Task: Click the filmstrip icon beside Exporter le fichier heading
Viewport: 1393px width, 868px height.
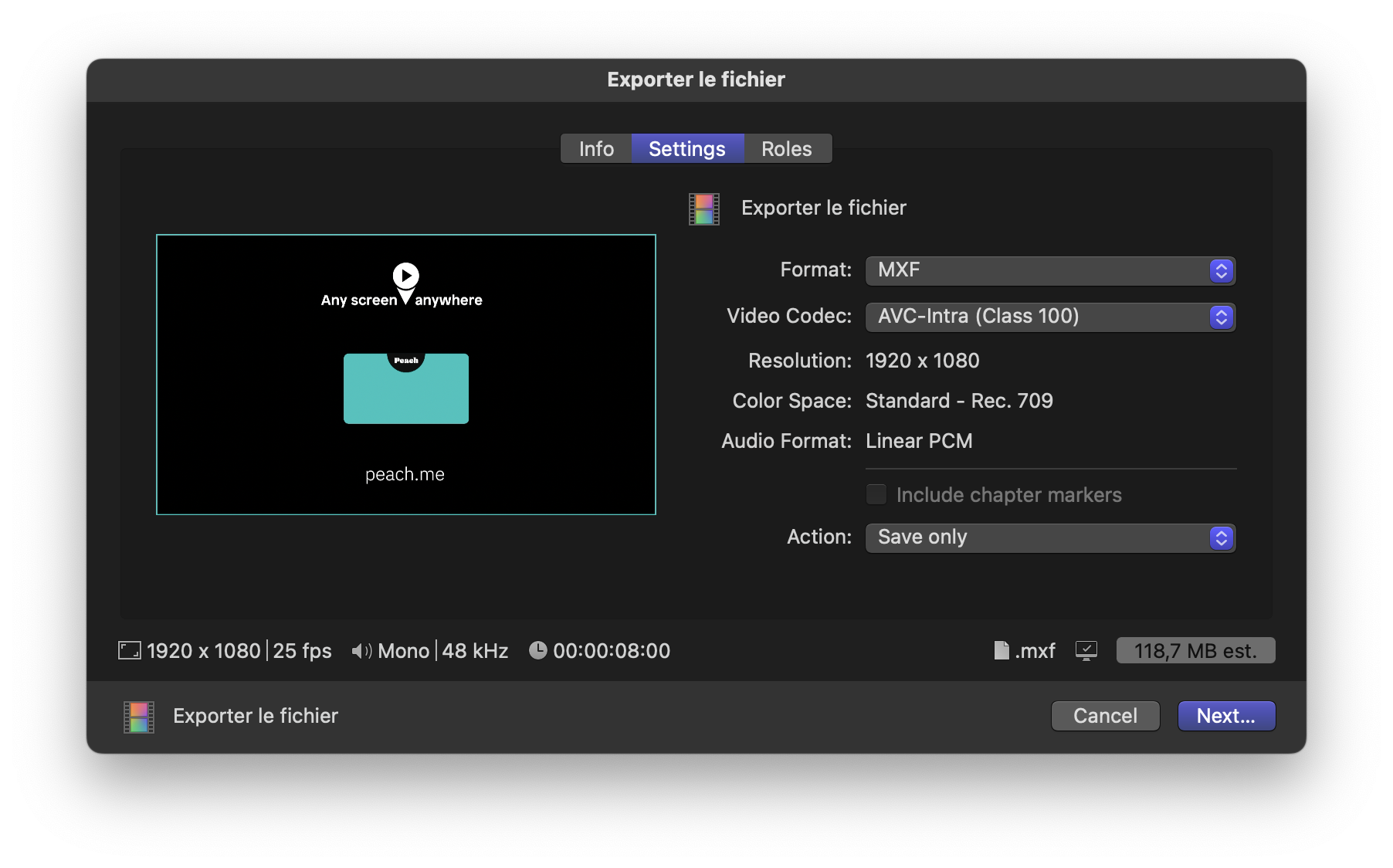Action: click(x=704, y=209)
